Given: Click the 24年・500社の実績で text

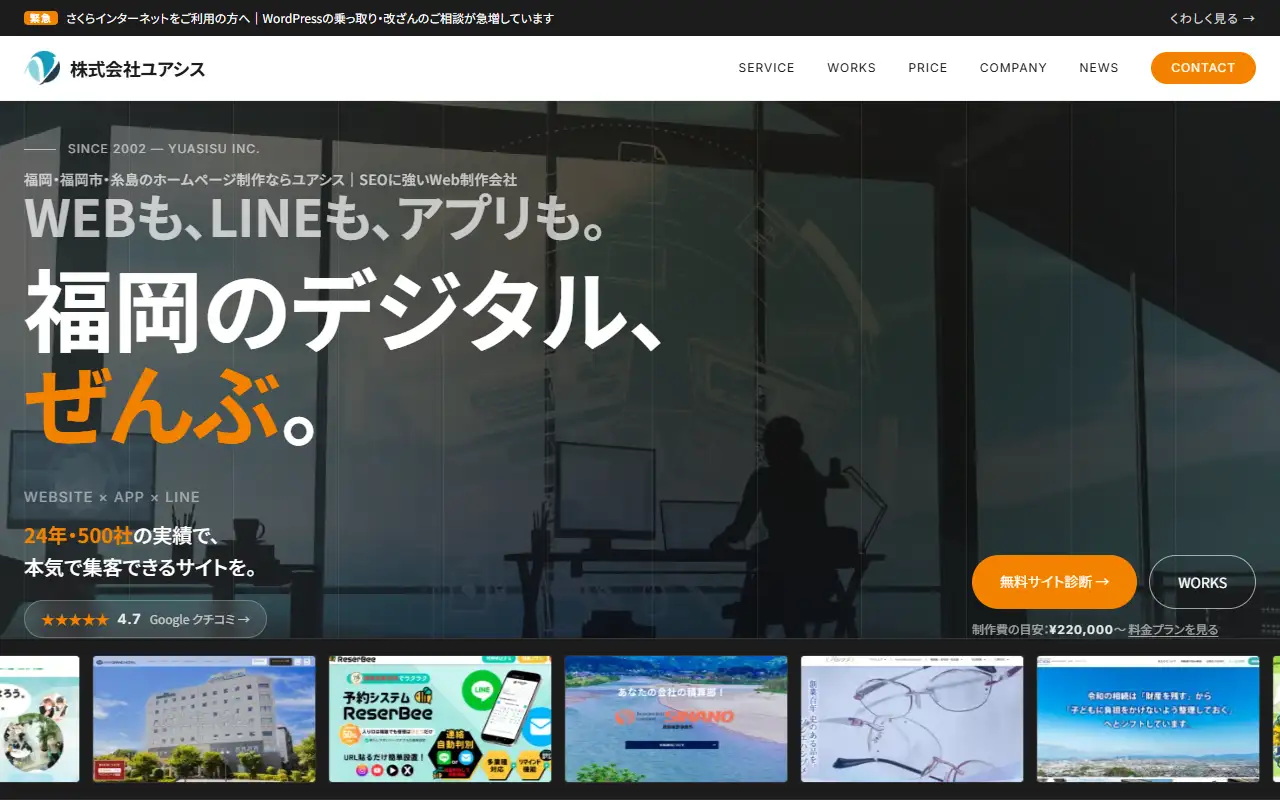Looking at the screenshot, I should coord(121,536).
